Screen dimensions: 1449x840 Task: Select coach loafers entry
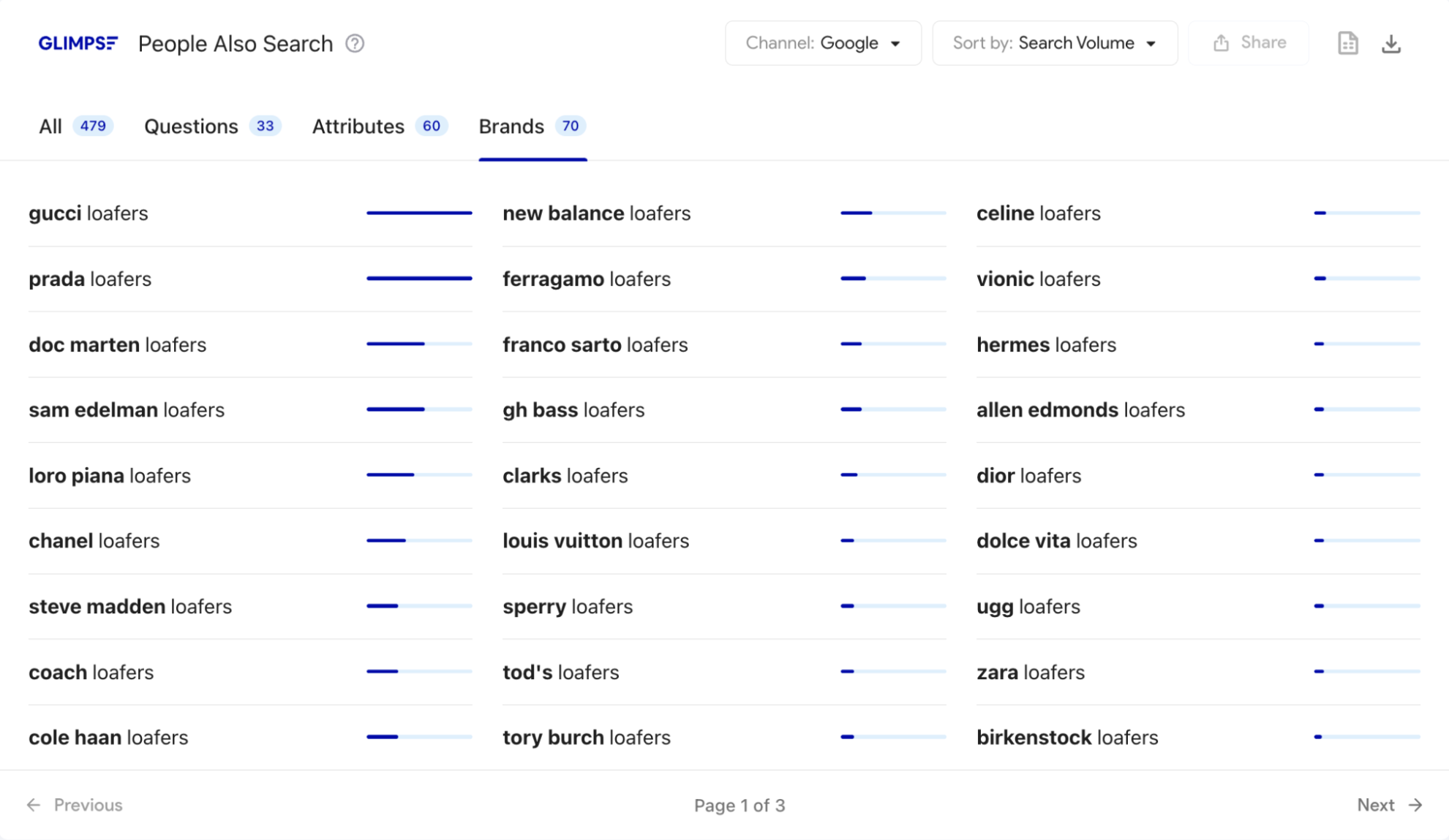250,672
